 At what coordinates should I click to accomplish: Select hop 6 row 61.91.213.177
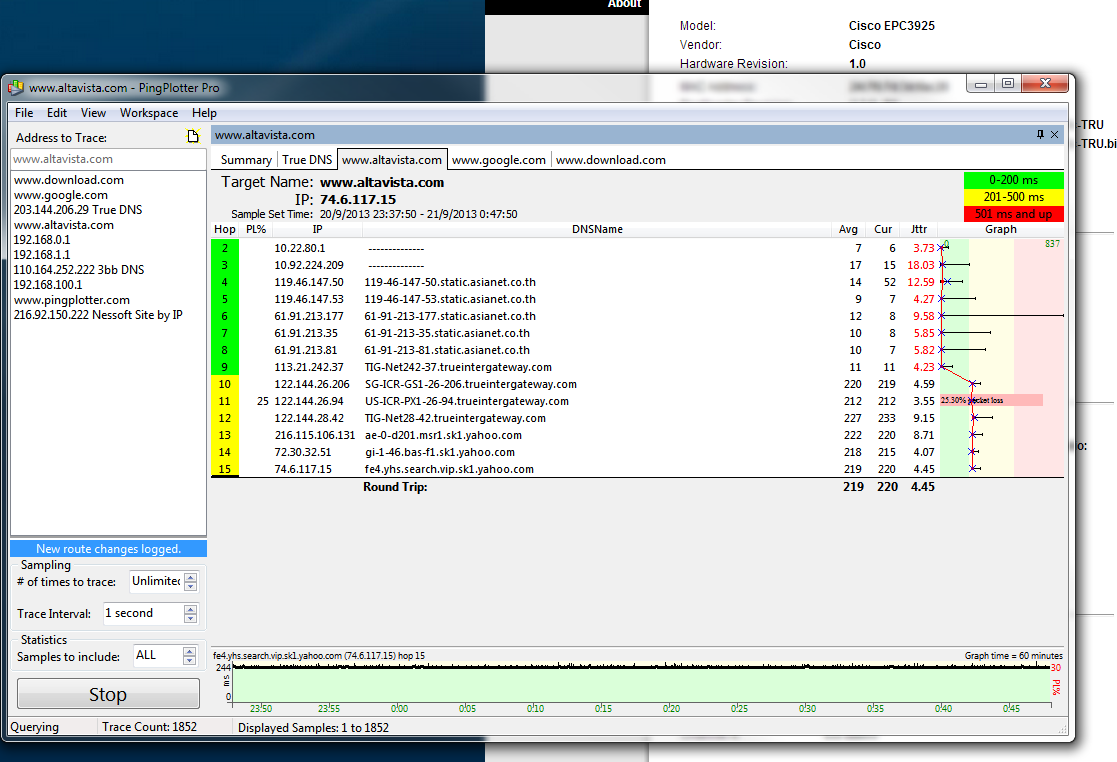click(x=638, y=316)
